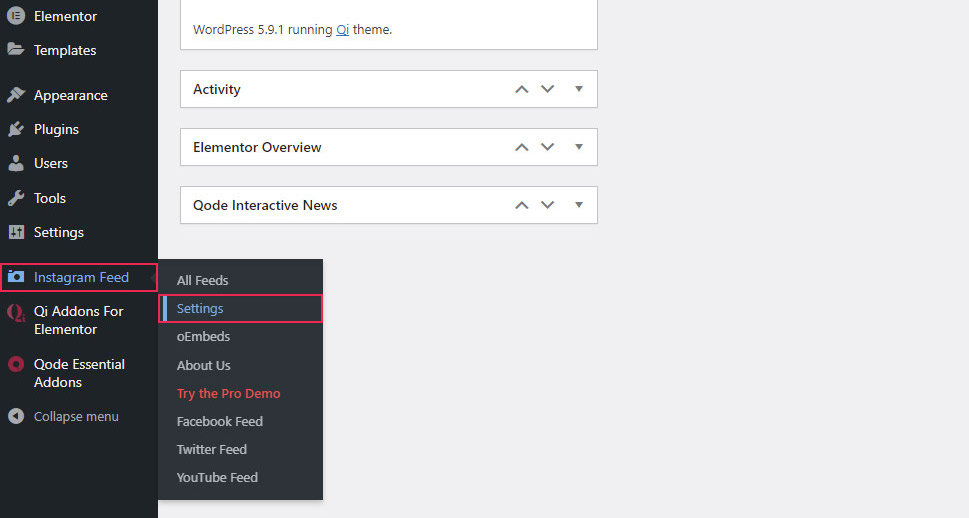
Task: Open oEmbeds submenu entry
Action: pos(203,337)
